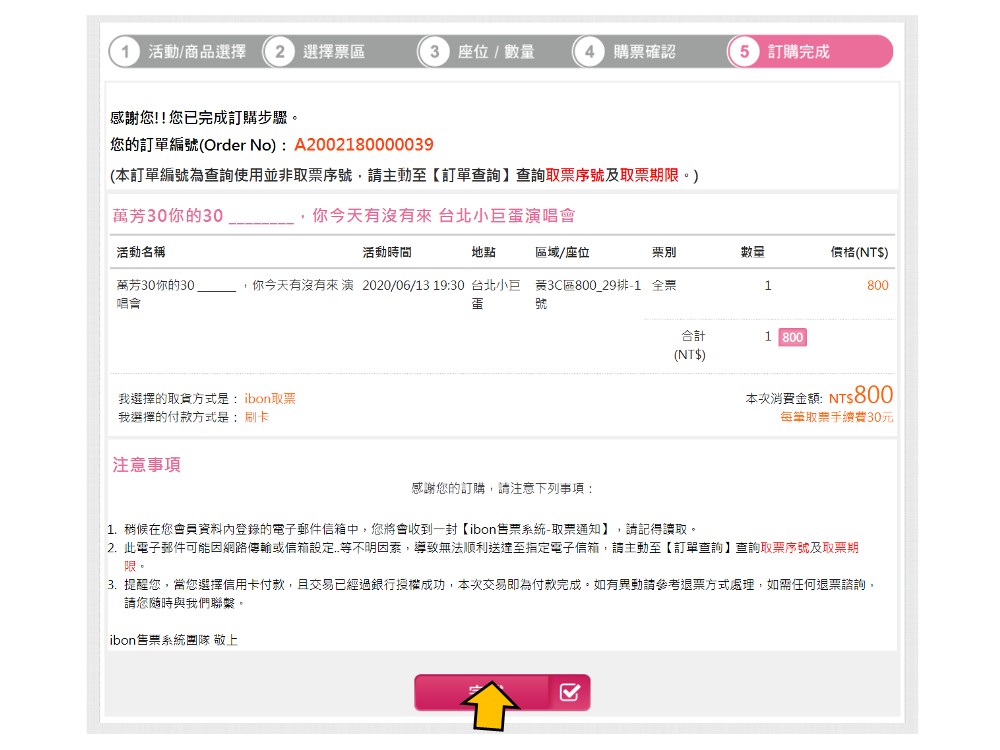Open the 選擇票區 step tab
The height and width of the screenshot is (750, 1000).
click(x=334, y=52)
